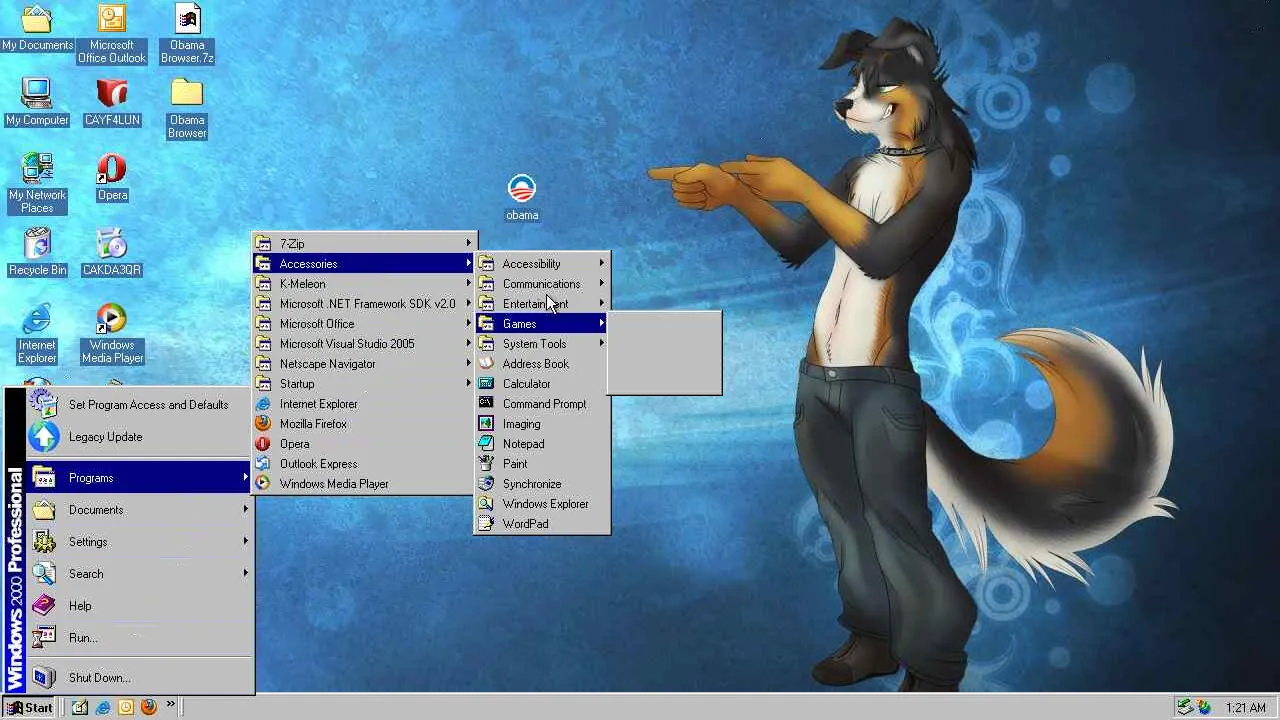Launch Internet Explorer from Programs menu
This screenshot has height=720, width=1280.
pyautogui.click(x=364, y=404)
